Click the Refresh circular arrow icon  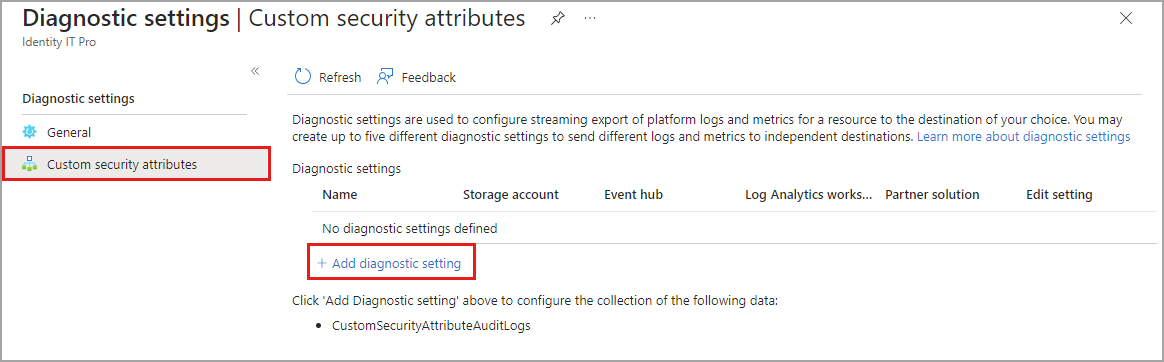point(303,77)
